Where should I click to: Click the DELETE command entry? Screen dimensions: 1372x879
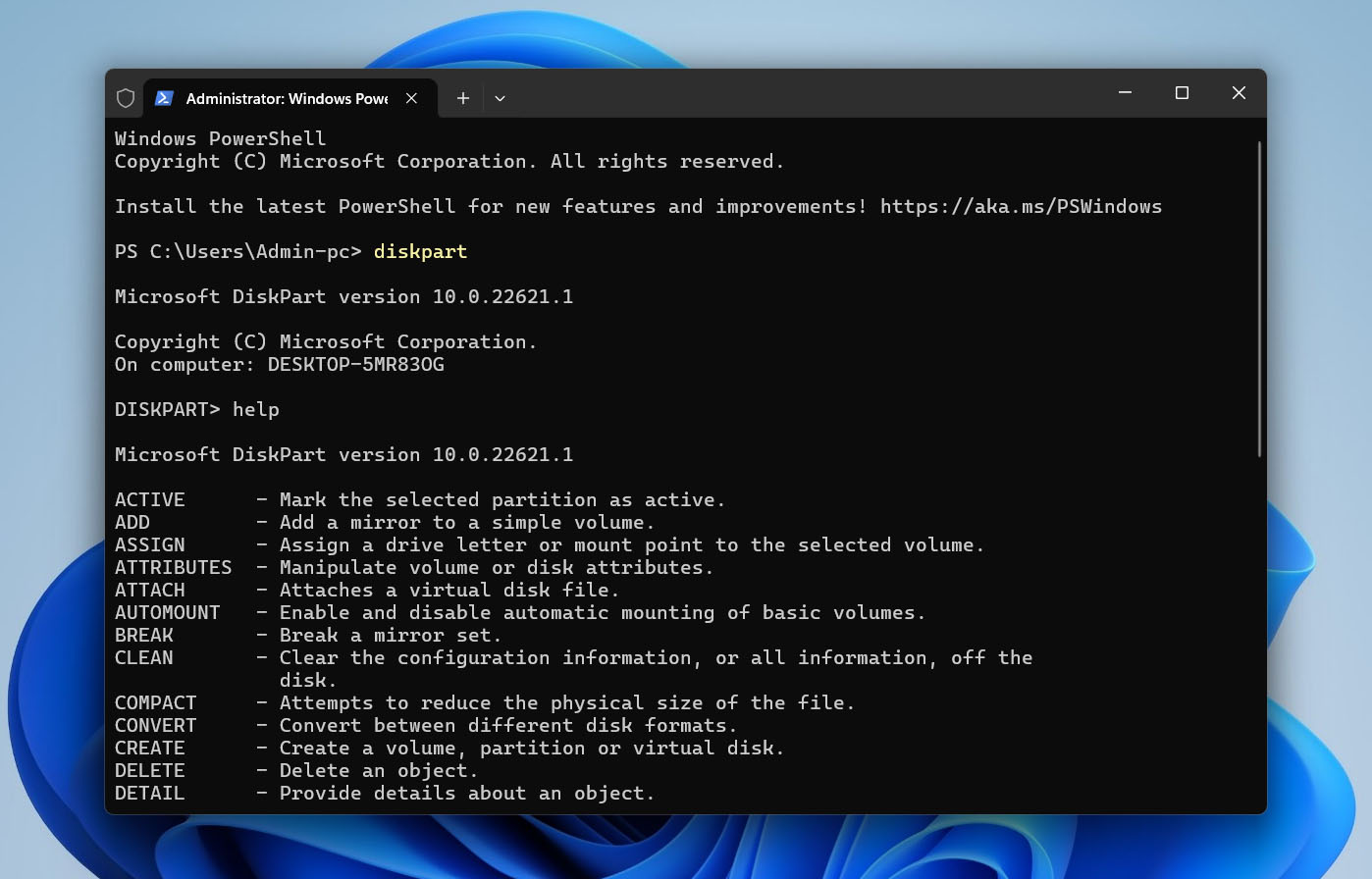150,770
